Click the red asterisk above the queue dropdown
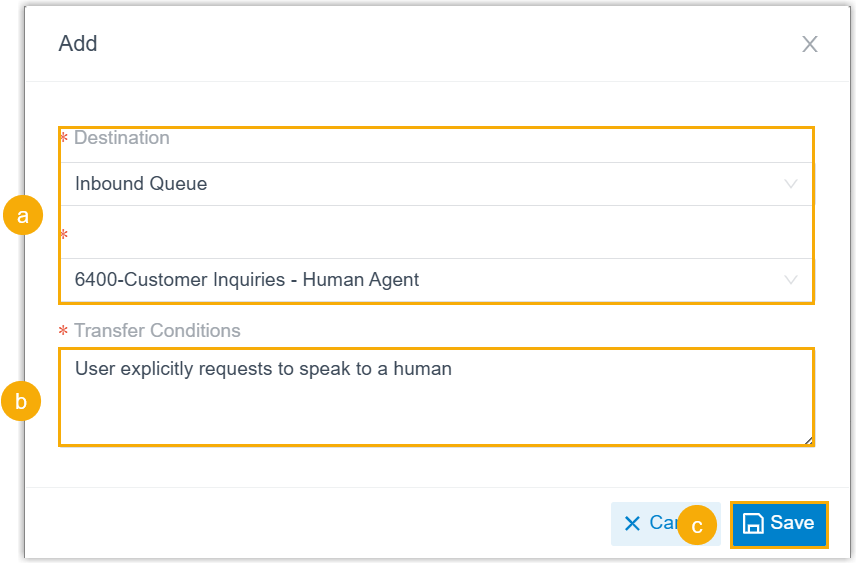Image resolution: width=857 pixels, height=564 pixels. 64,236
